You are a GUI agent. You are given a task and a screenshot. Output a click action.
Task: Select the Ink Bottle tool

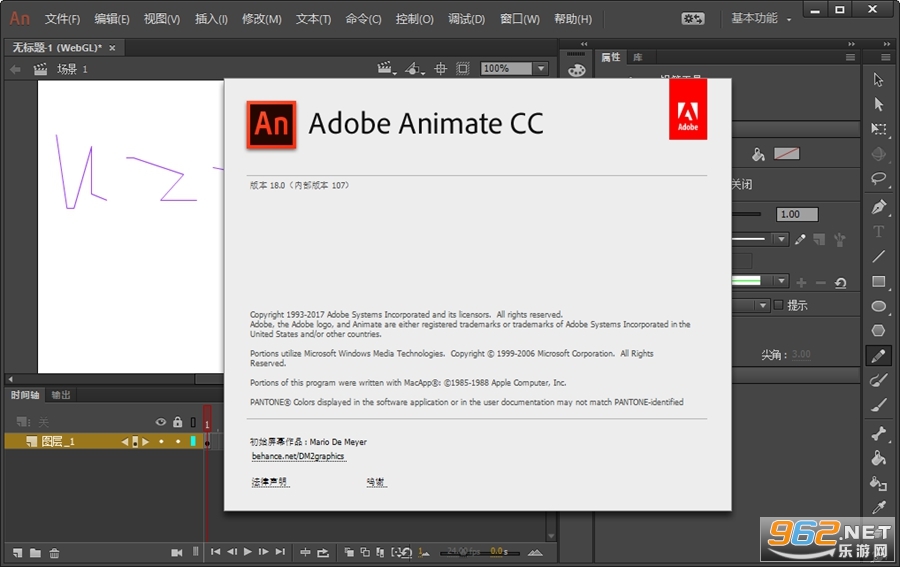click(x=878, y=483)
